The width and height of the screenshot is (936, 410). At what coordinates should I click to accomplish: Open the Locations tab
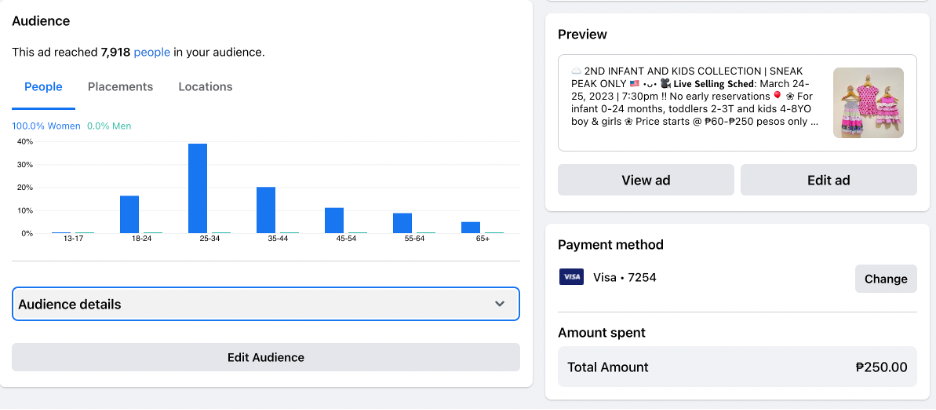tap(205, 87)
